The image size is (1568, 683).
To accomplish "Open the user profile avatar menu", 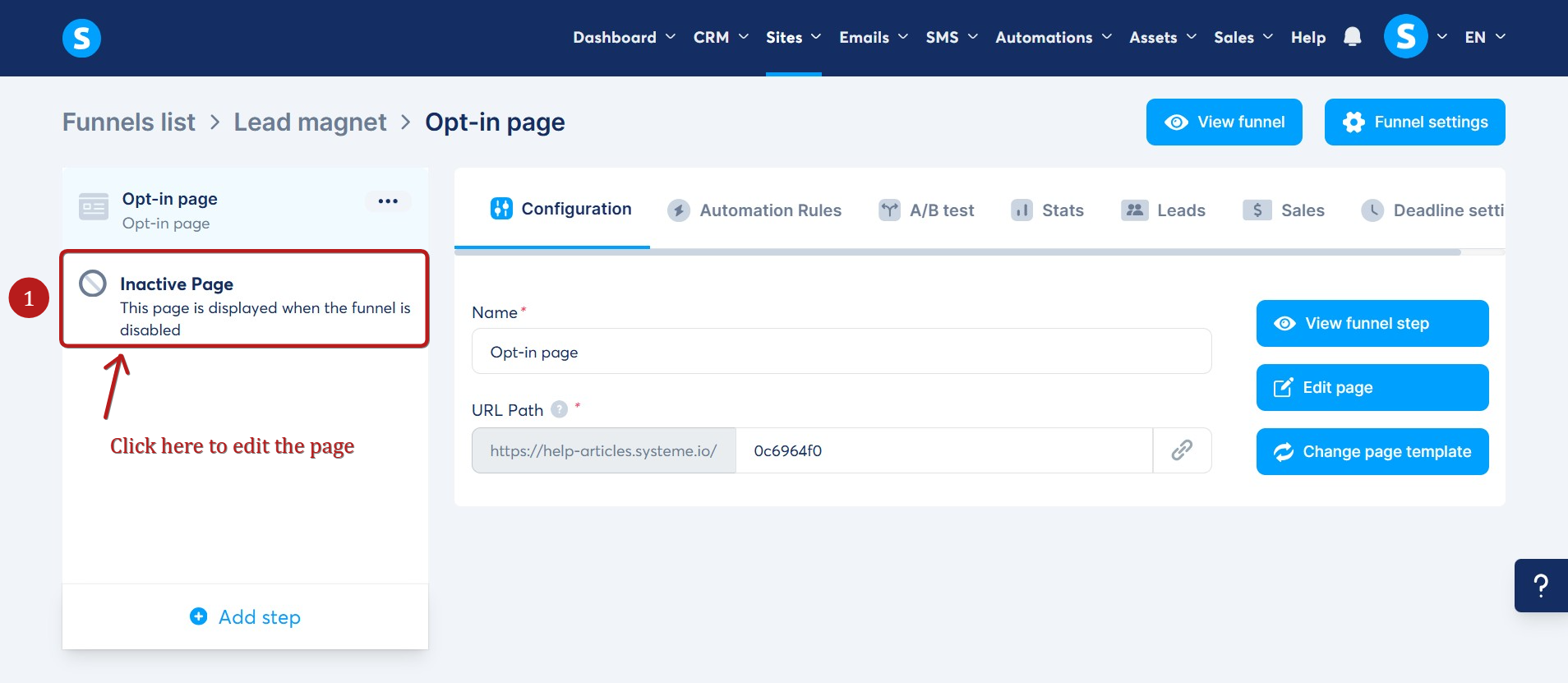I will pos(1405,37).
